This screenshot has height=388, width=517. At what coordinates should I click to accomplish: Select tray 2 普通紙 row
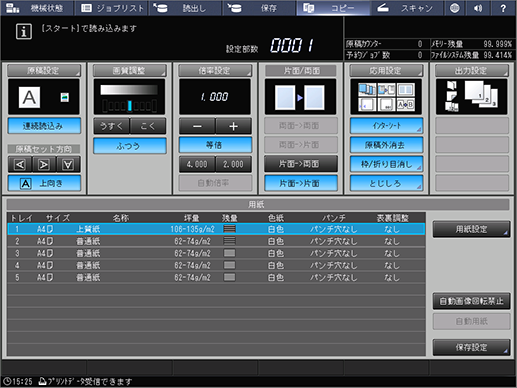click(216, 241)
